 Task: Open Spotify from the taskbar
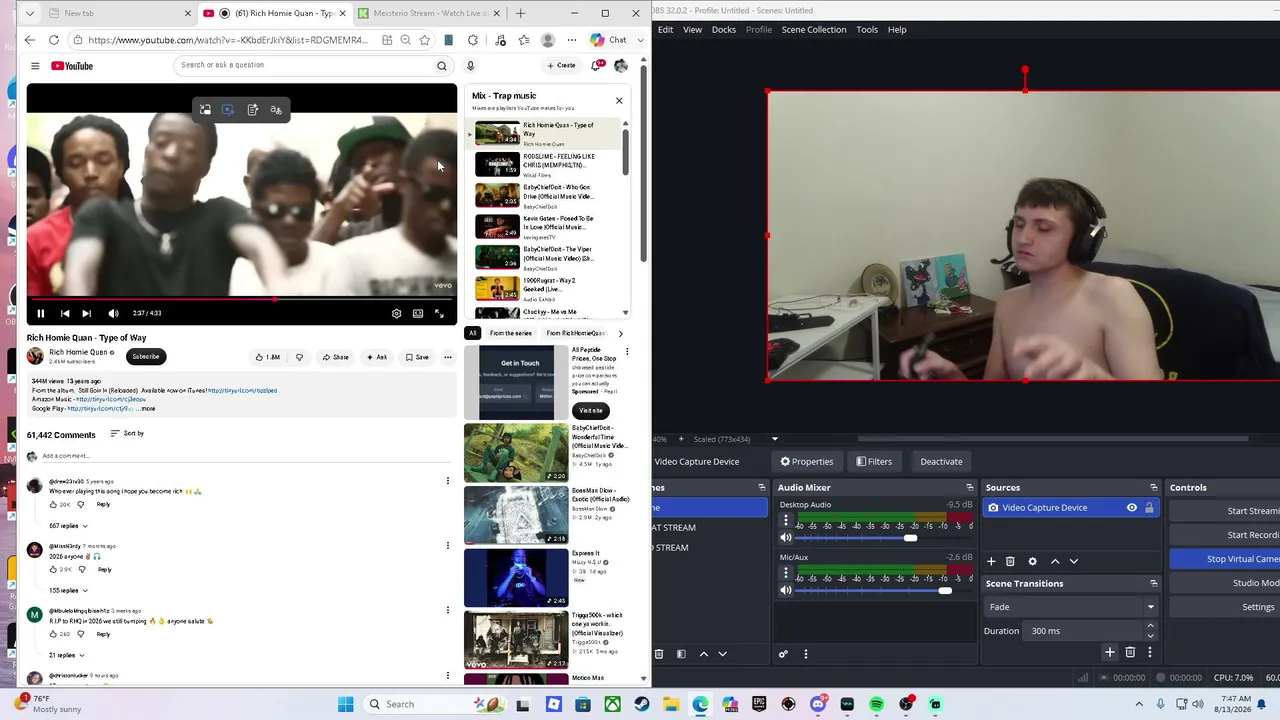877,704
